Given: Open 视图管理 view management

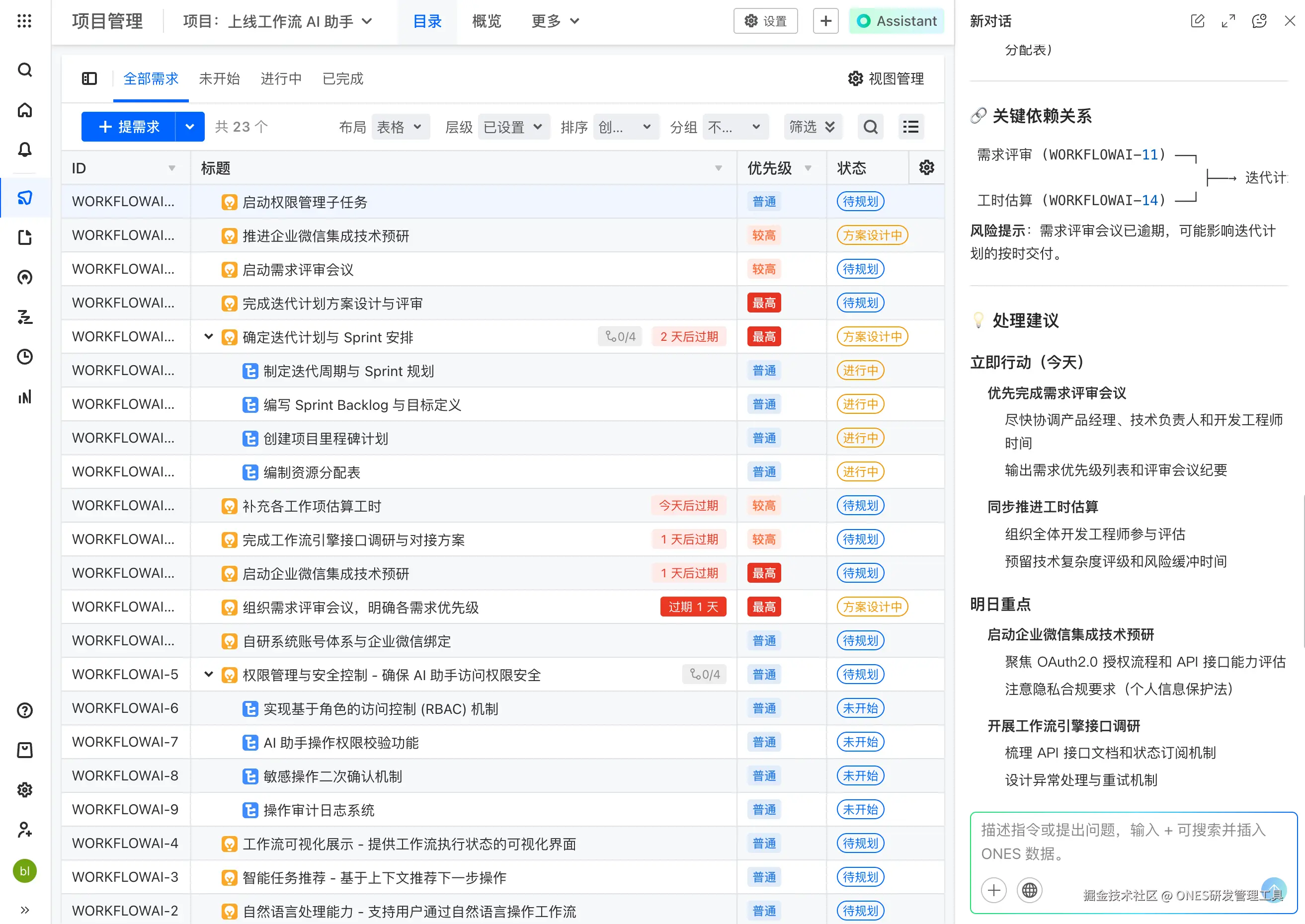Looking at the screenshot, I should tap(886, 78).
